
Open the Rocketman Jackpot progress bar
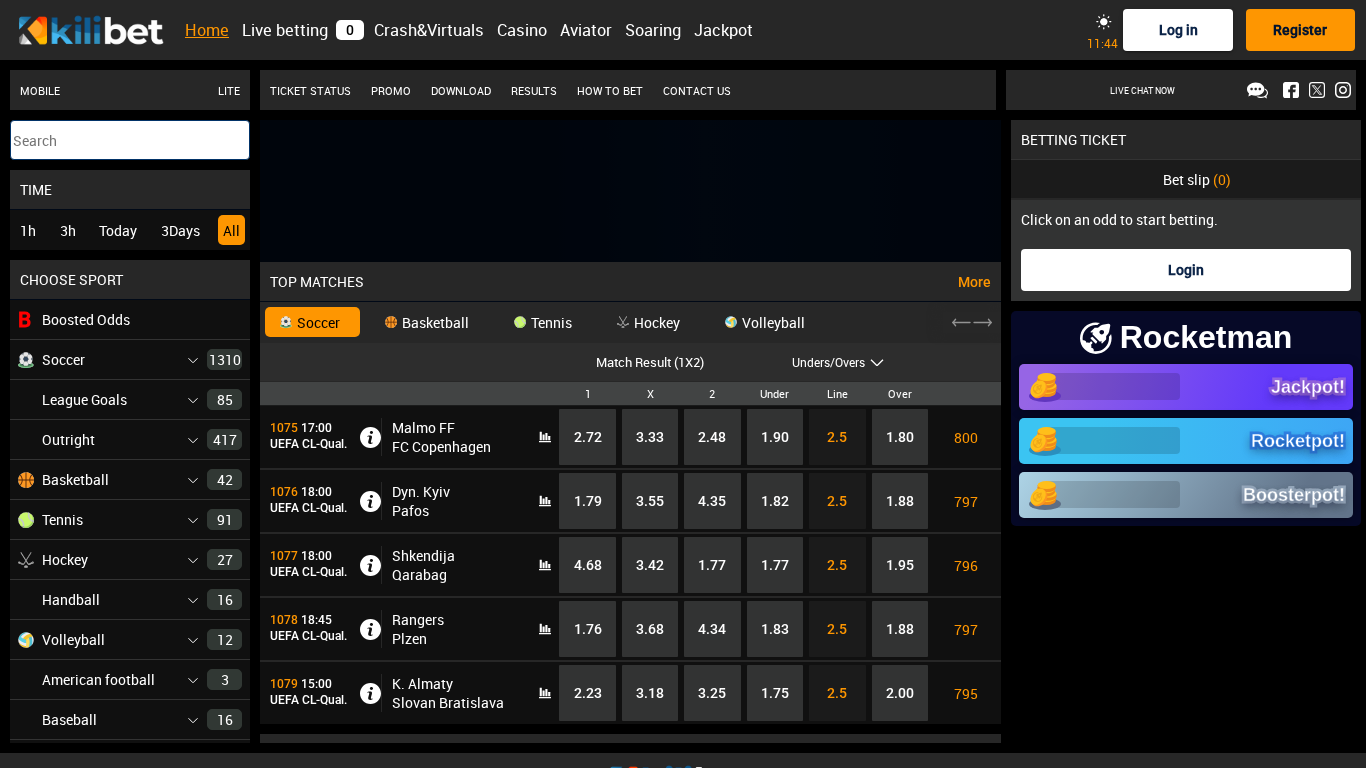[x=1185, y=387]
